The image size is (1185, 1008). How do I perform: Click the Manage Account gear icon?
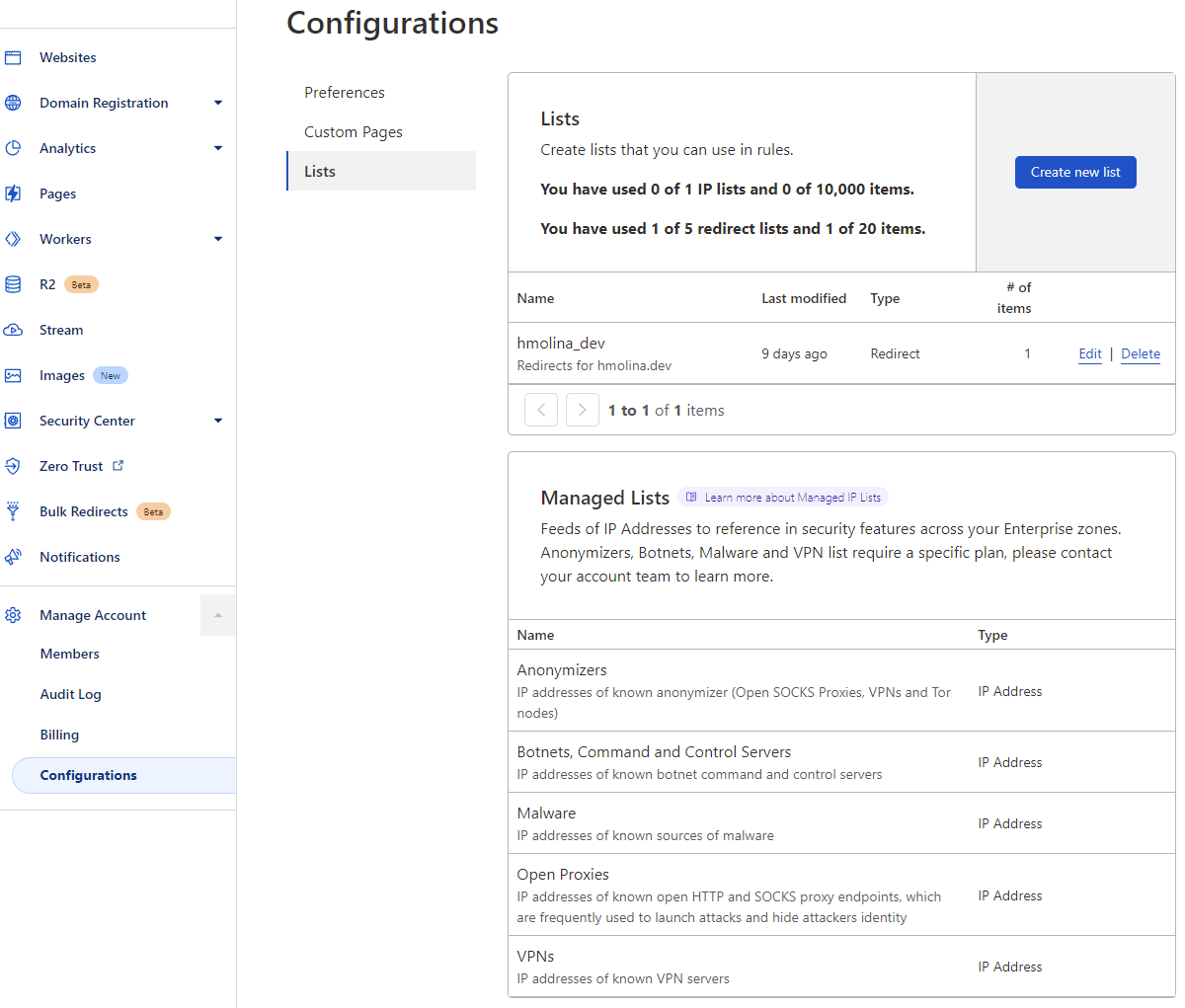coord(13,615)
